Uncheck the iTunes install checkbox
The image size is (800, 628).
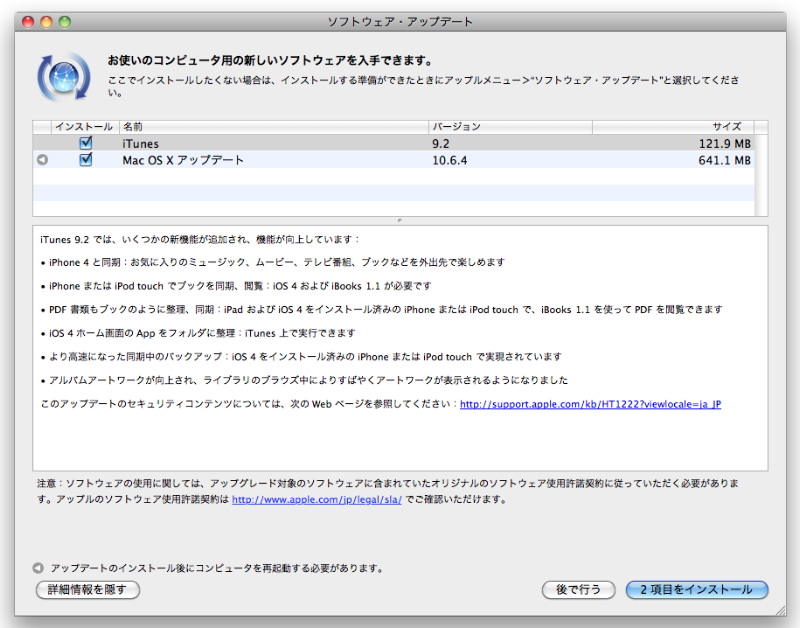click(86, 143)
